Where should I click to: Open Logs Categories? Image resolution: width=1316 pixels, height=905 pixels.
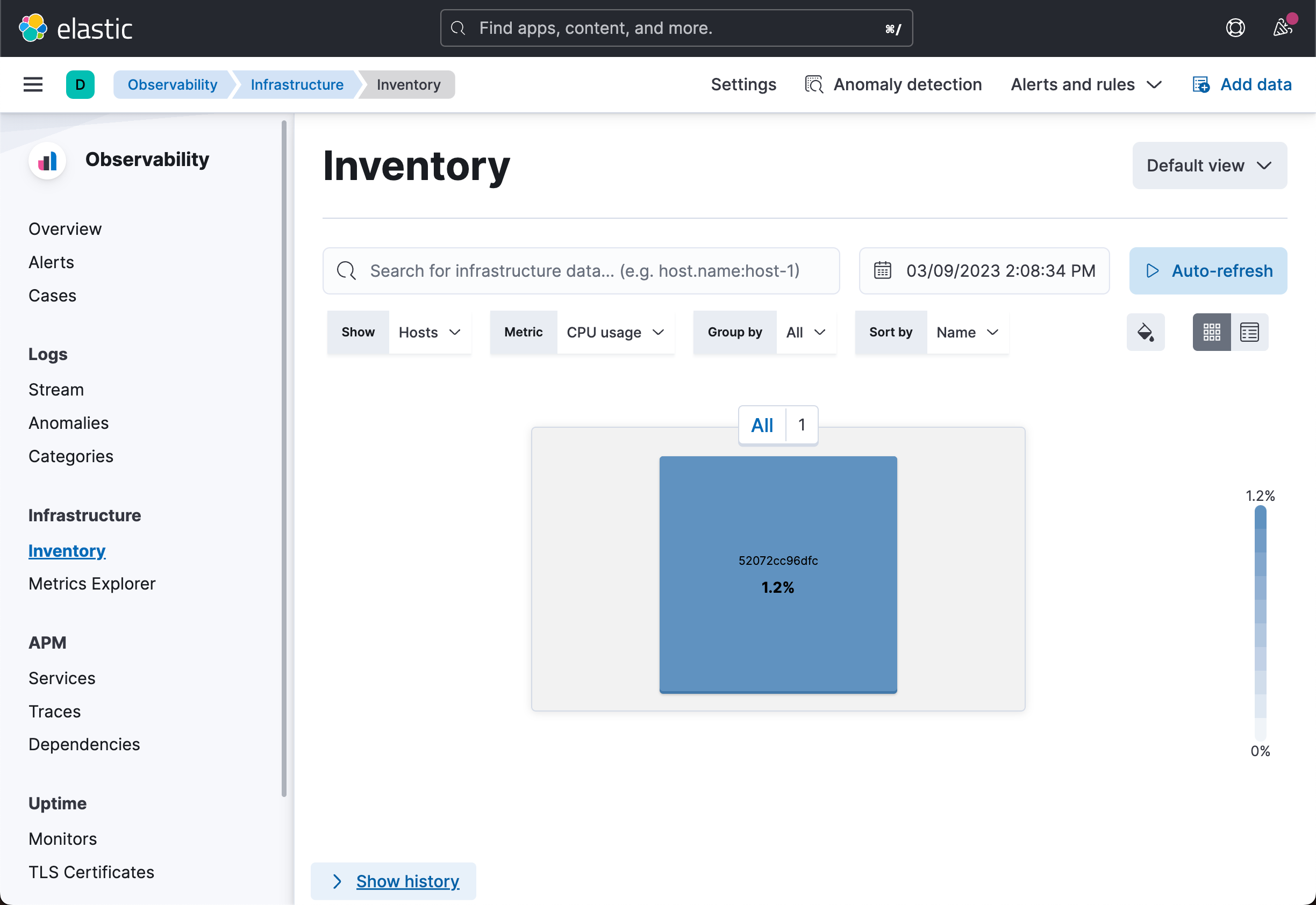click(71, 456)
